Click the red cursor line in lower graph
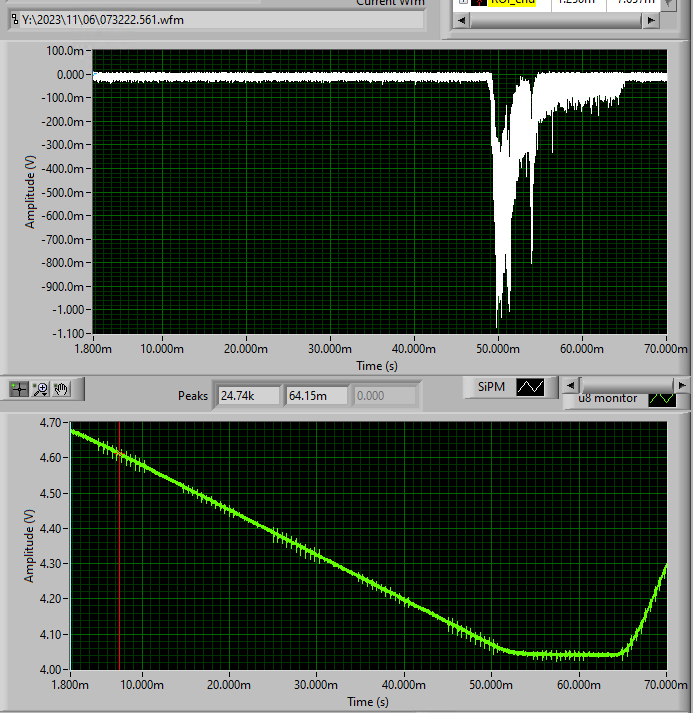The image size is (693, 713). point(120,546)
